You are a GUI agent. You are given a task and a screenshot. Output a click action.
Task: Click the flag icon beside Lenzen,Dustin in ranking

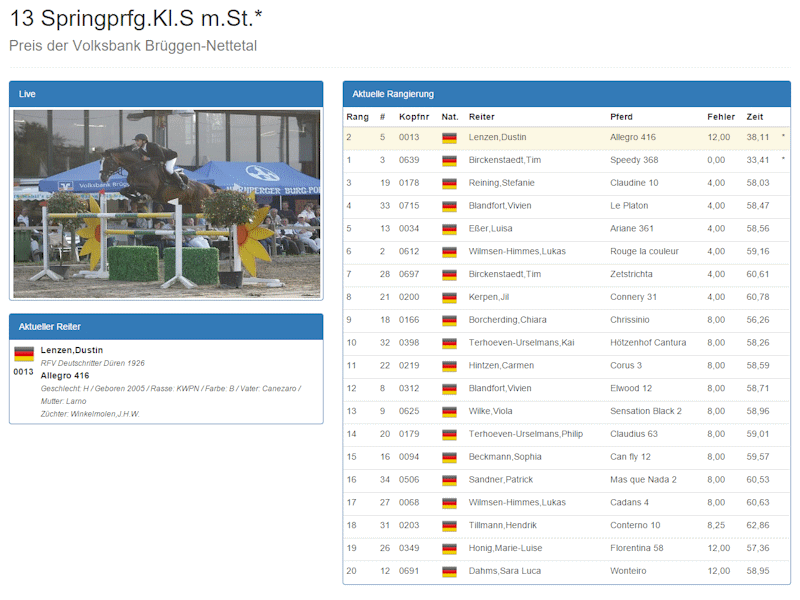pos(449,138)
